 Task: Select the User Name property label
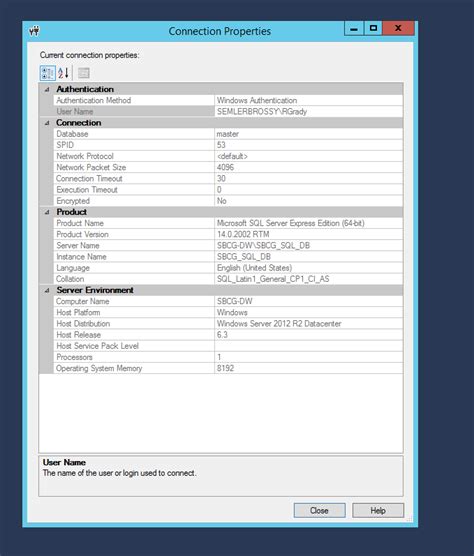pos(75,111)
